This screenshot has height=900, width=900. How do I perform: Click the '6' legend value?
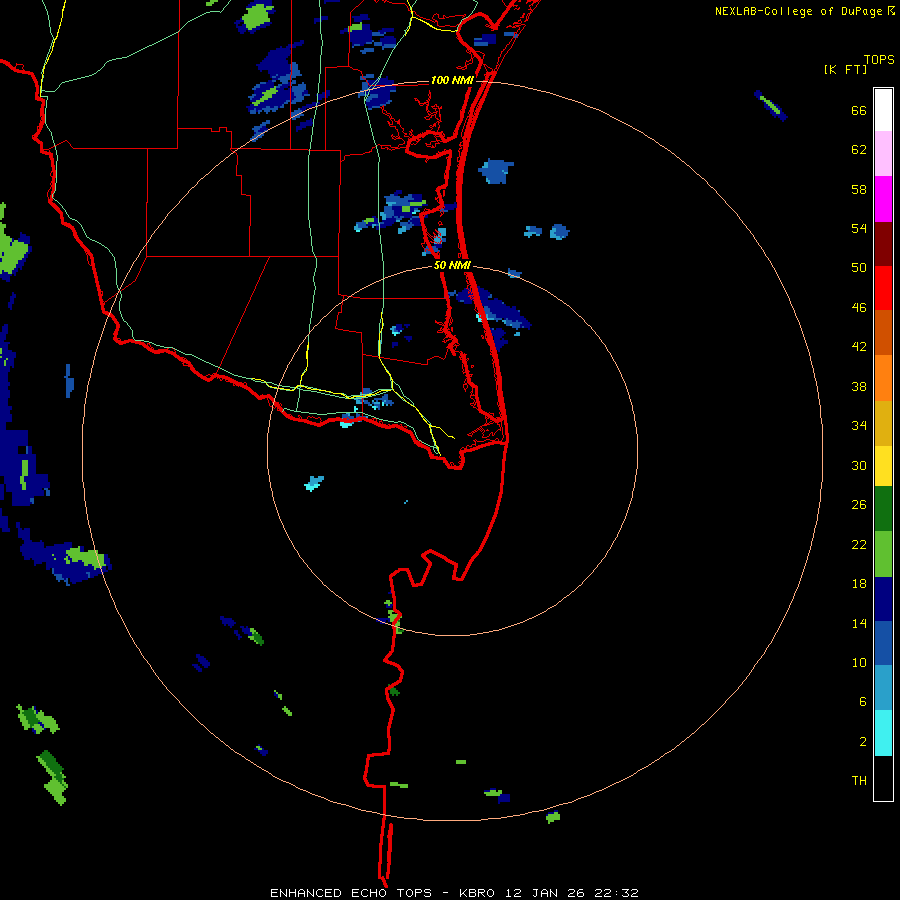tap(862, 701)
